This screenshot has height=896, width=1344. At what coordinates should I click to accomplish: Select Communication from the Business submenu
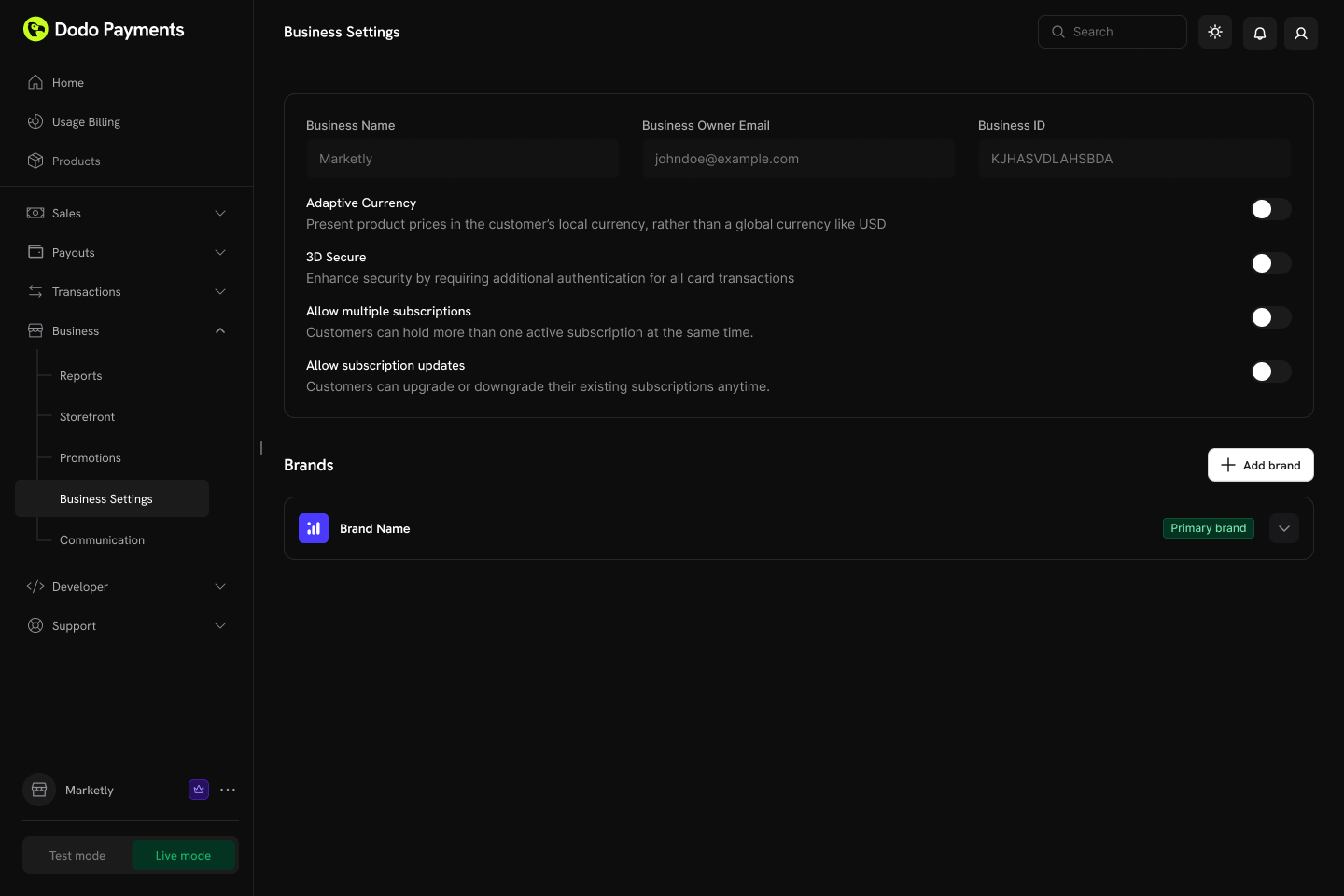point(102,539)
